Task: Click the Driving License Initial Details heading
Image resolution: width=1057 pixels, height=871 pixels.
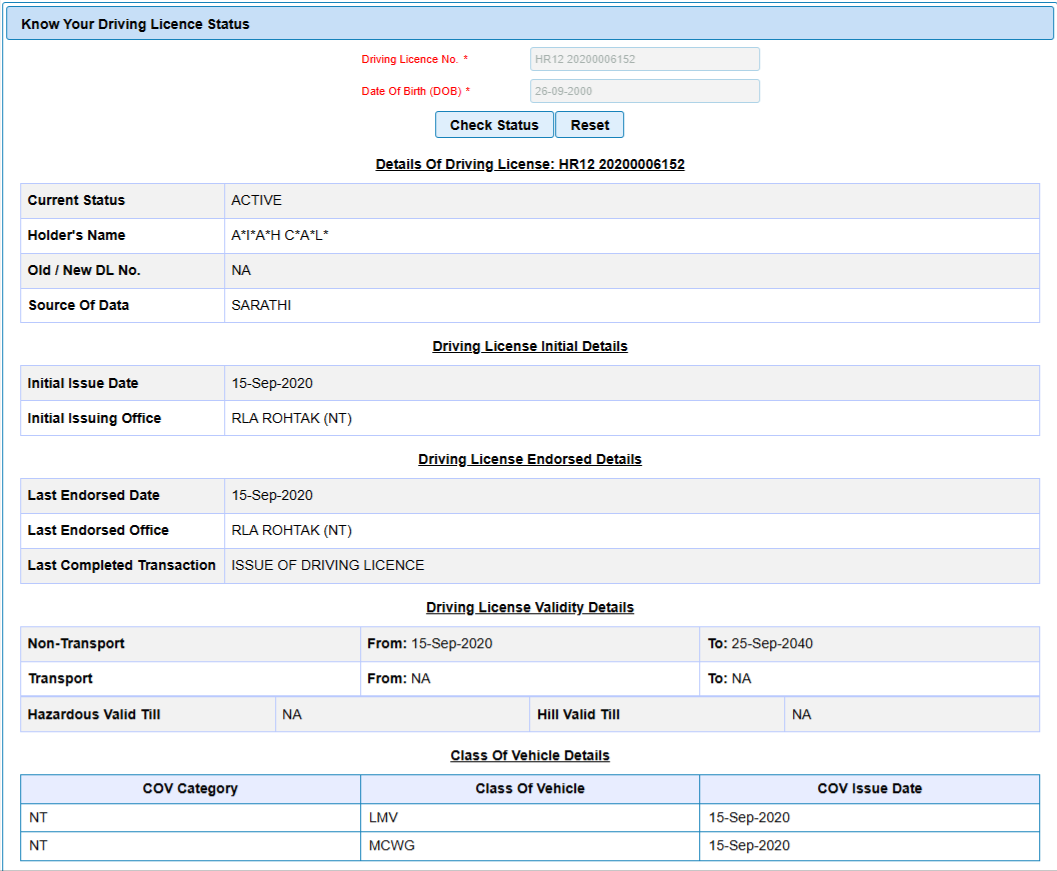Action: [530, 346]
